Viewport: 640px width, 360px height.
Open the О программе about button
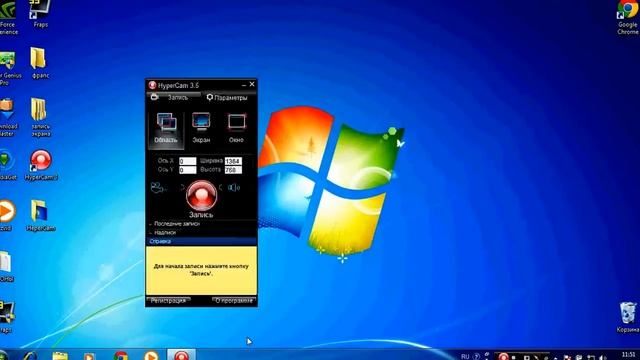pyautogui.click(x=234, y=301)
